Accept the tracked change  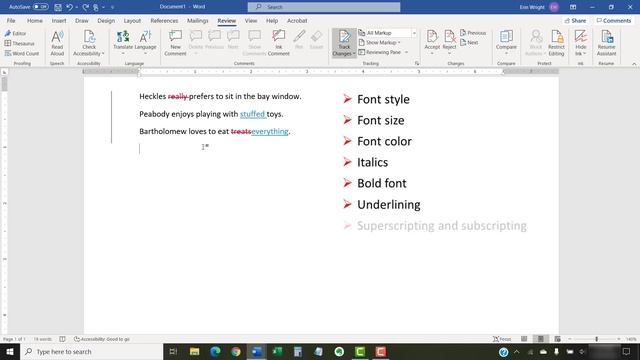(432, 43)
